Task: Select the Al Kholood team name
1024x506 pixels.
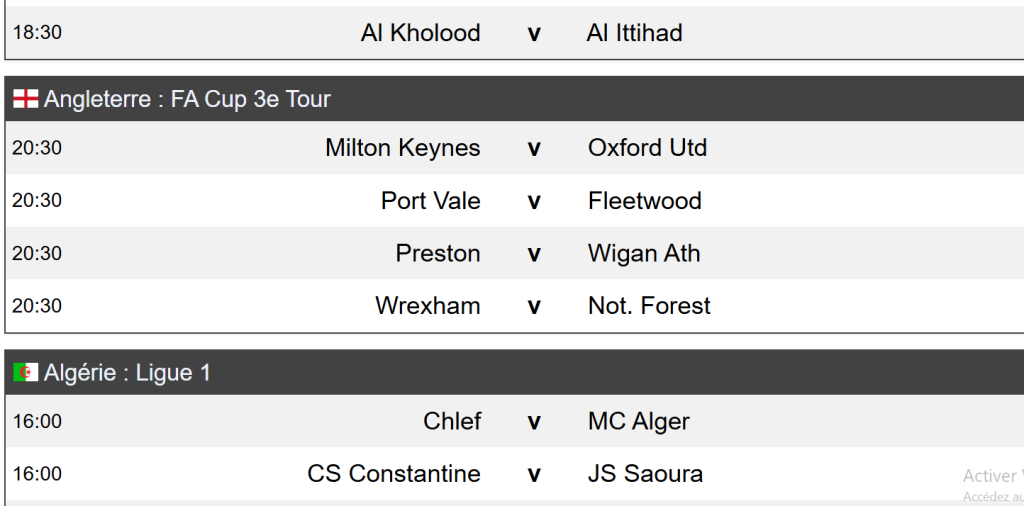Action: pyautogui.click(x=420, y=33)
